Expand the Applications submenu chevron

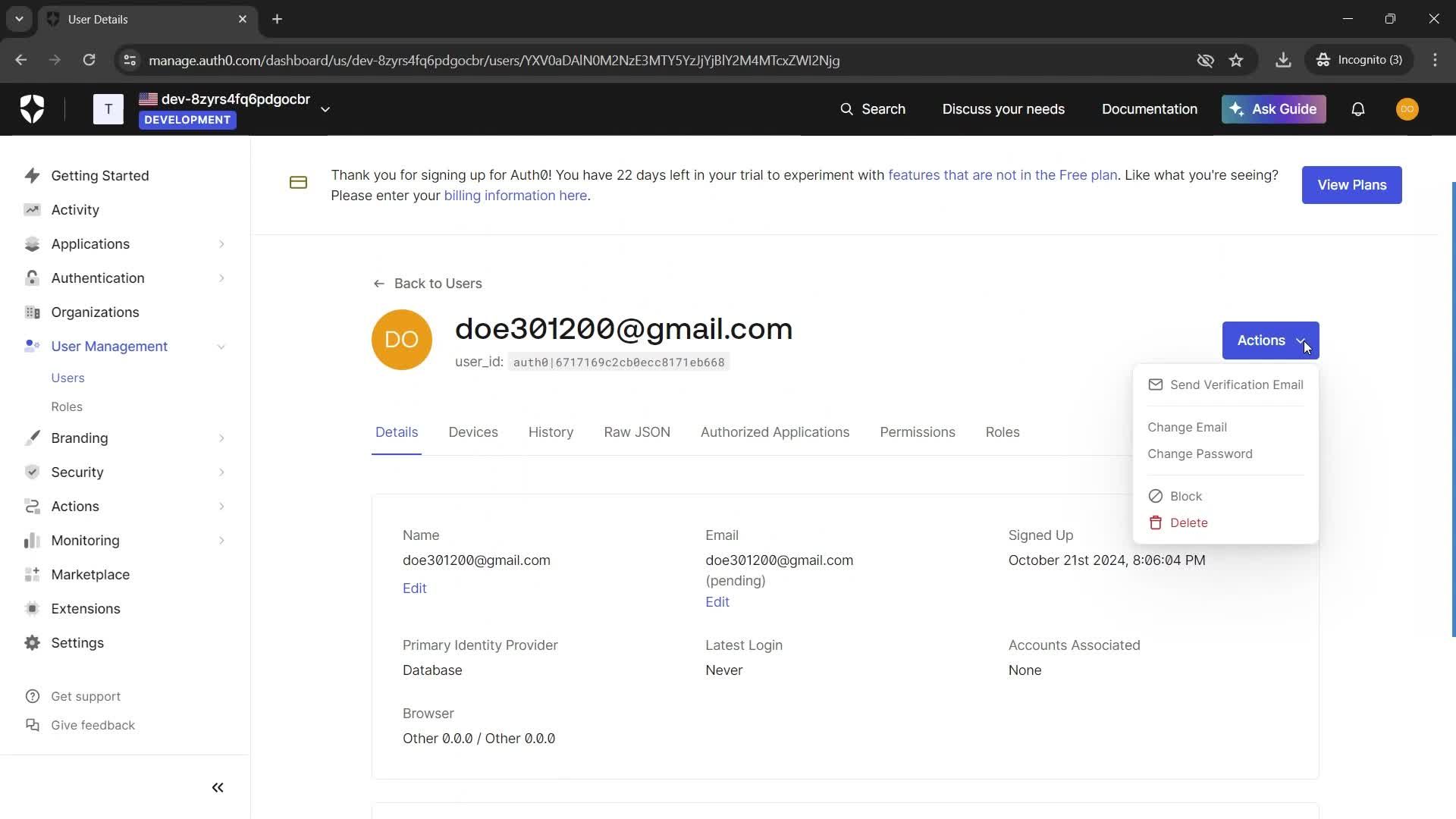point(221,244)
